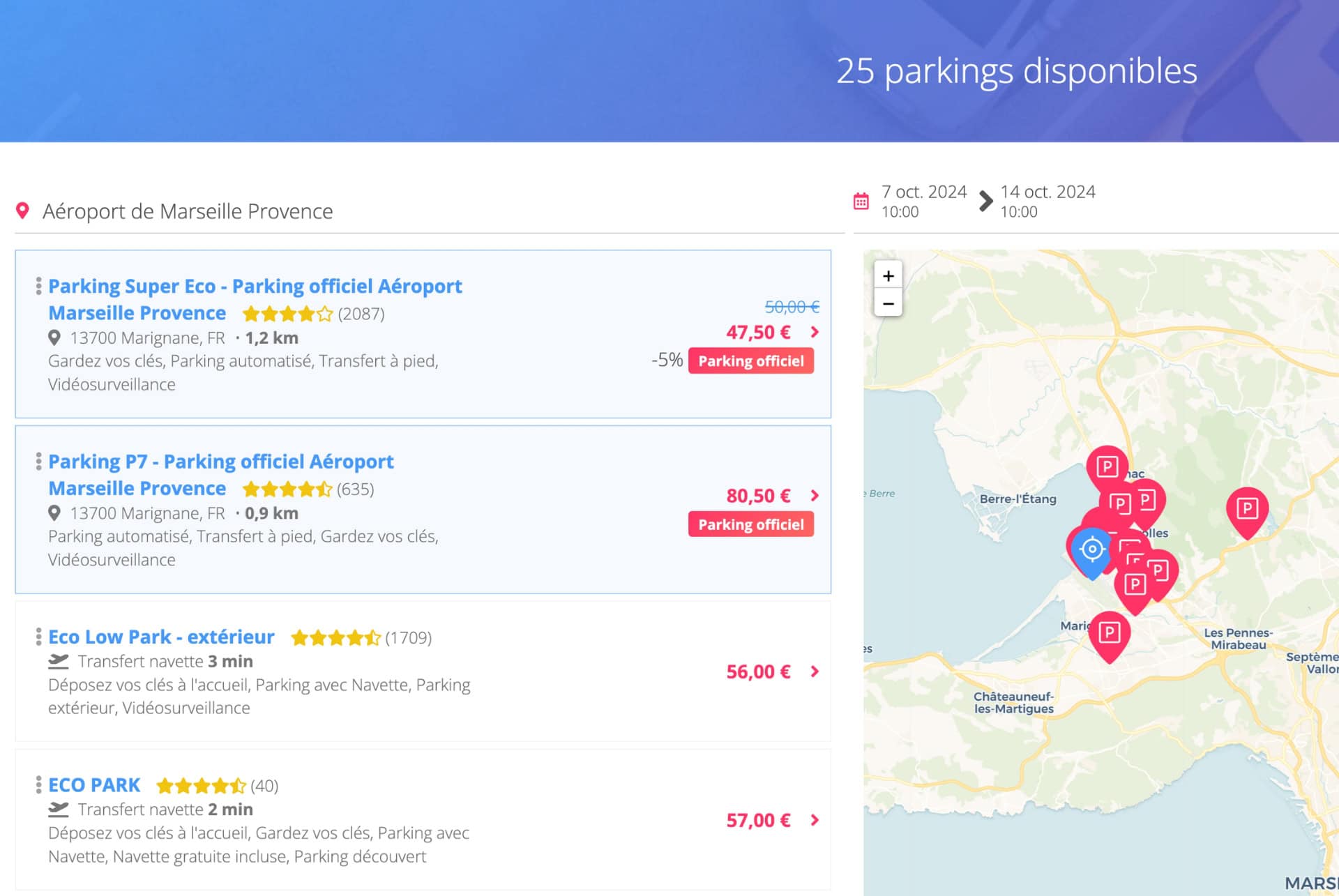1339x896 pixels.
Task: Click the location pin next to 1,2 km address
Action: (54, 338)
